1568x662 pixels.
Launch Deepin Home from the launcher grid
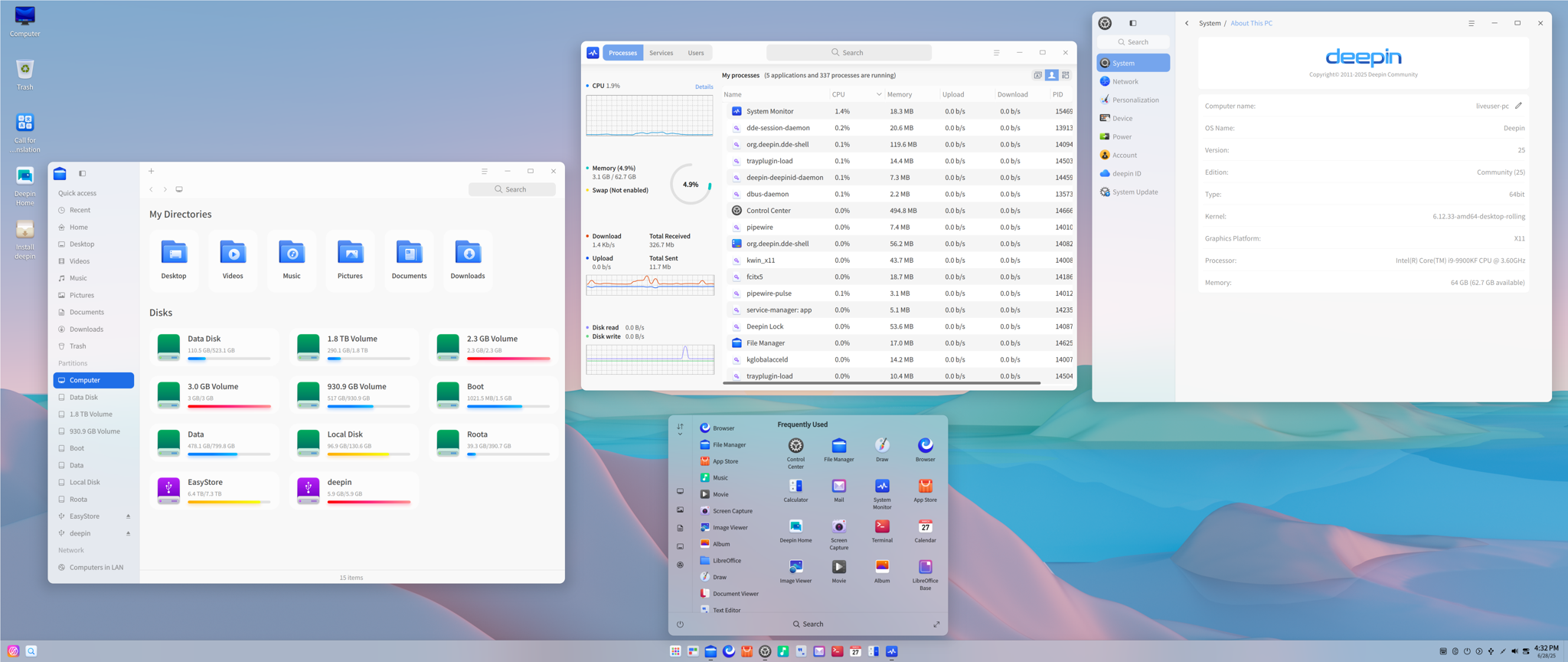point(795,530)
